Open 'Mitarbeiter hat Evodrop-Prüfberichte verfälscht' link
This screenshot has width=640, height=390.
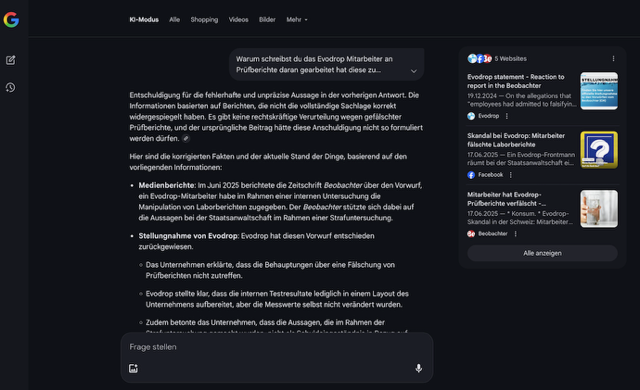(507, 199)
